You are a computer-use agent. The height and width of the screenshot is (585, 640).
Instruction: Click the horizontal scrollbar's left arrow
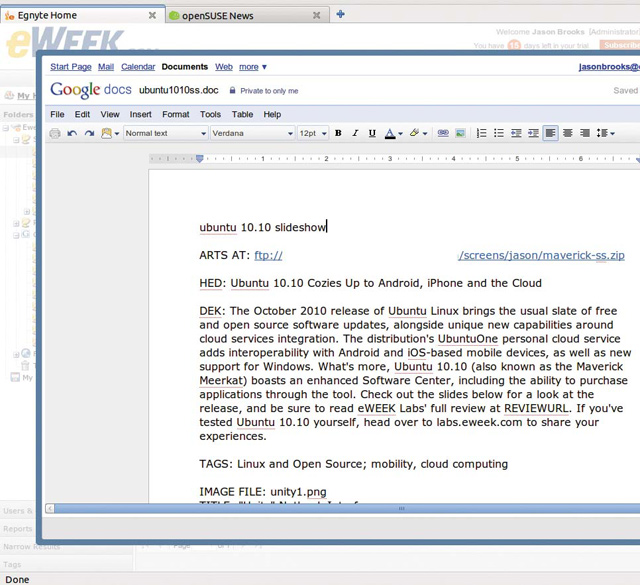click(49, 508)
